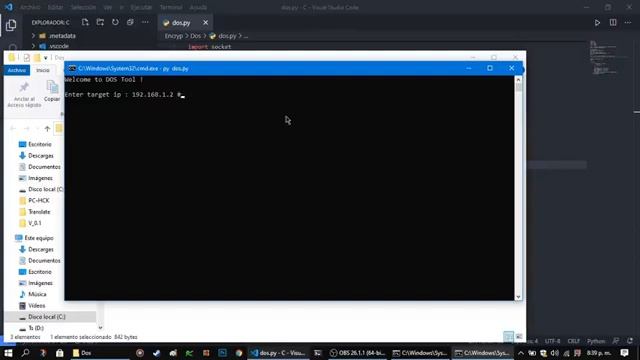Select the dos.py editor tab

tap(181, 22)
